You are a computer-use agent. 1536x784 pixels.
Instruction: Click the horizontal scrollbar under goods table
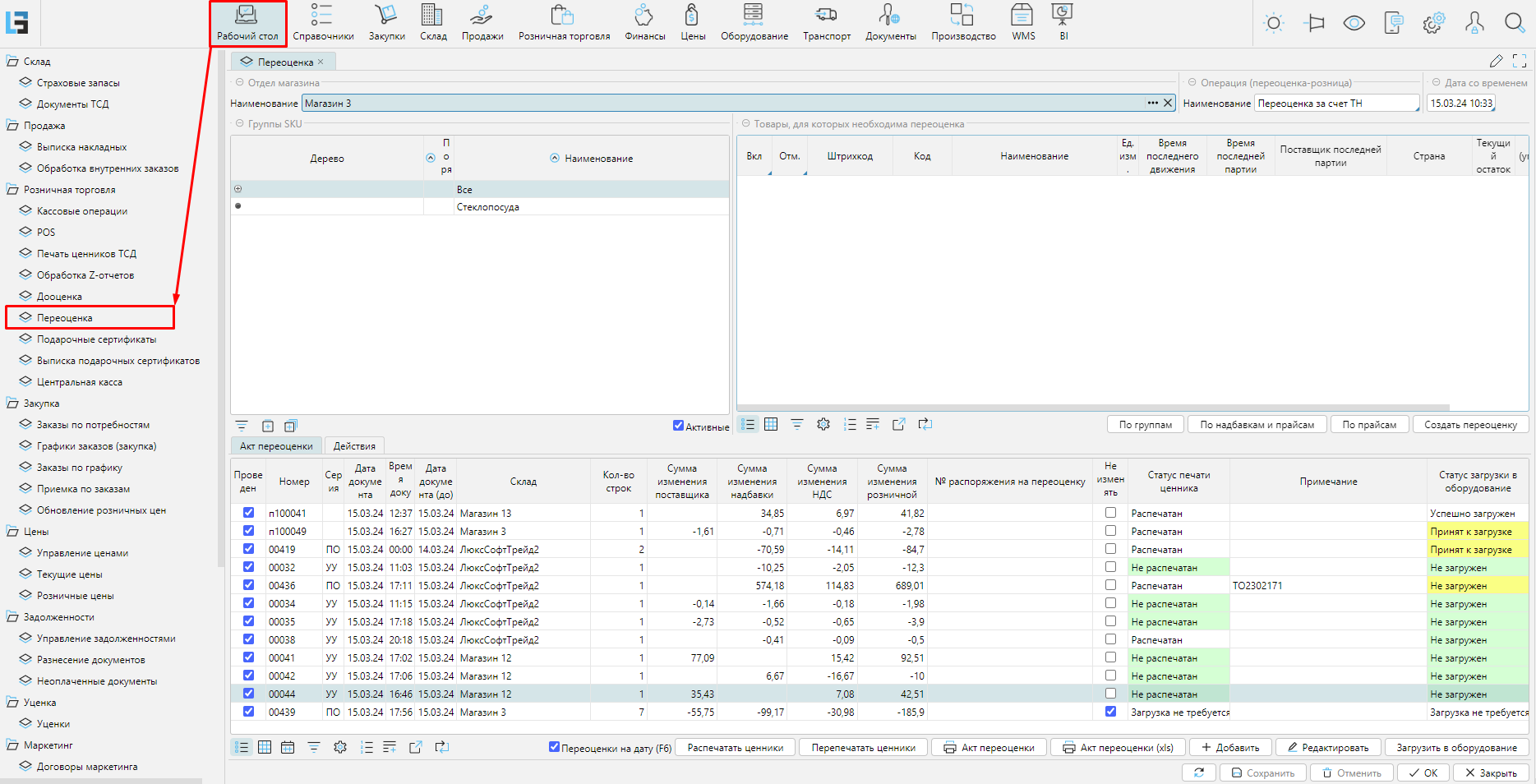coord(1093,407)
